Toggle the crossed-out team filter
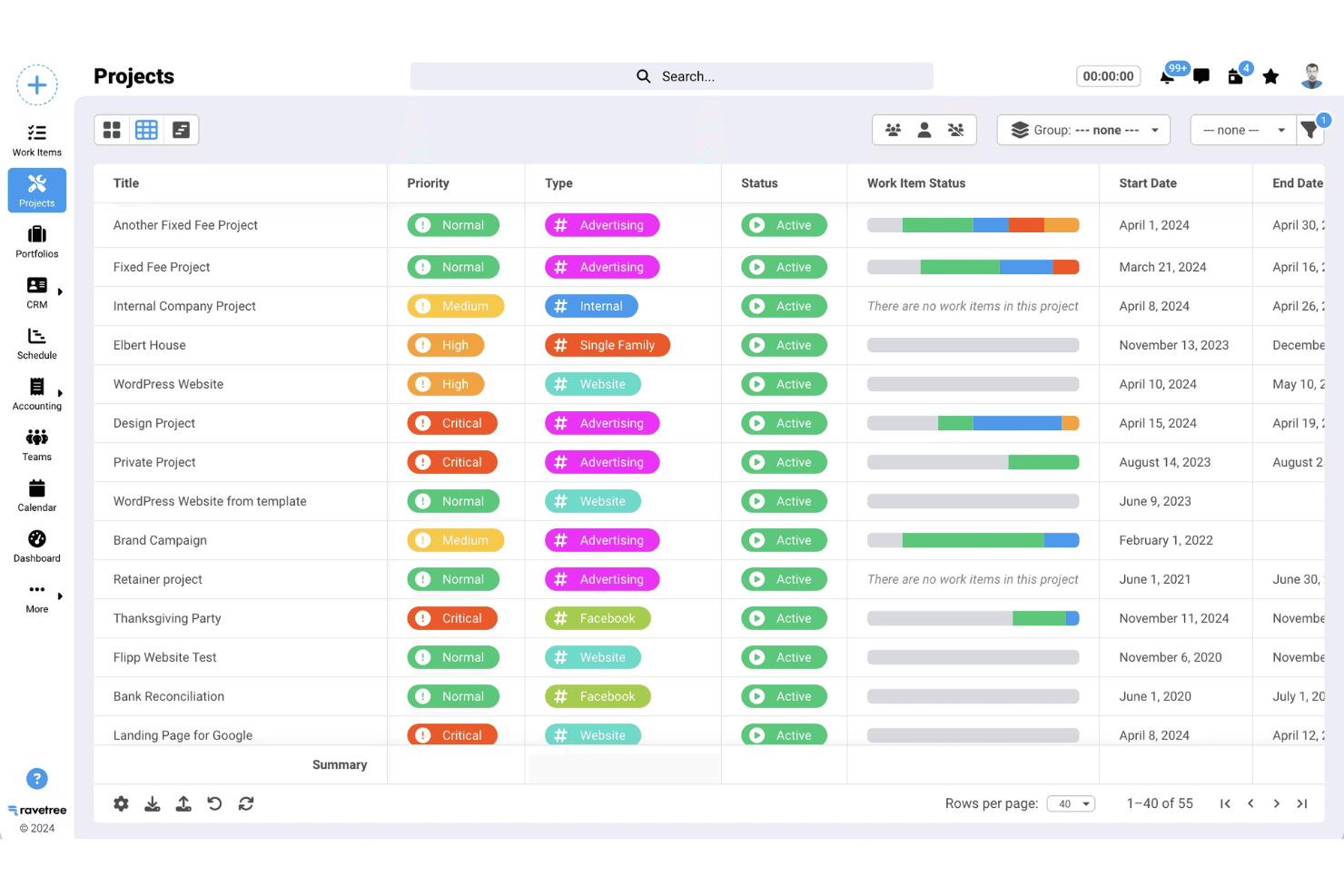The image size is (1344, 896). click(x=955, y=130)
